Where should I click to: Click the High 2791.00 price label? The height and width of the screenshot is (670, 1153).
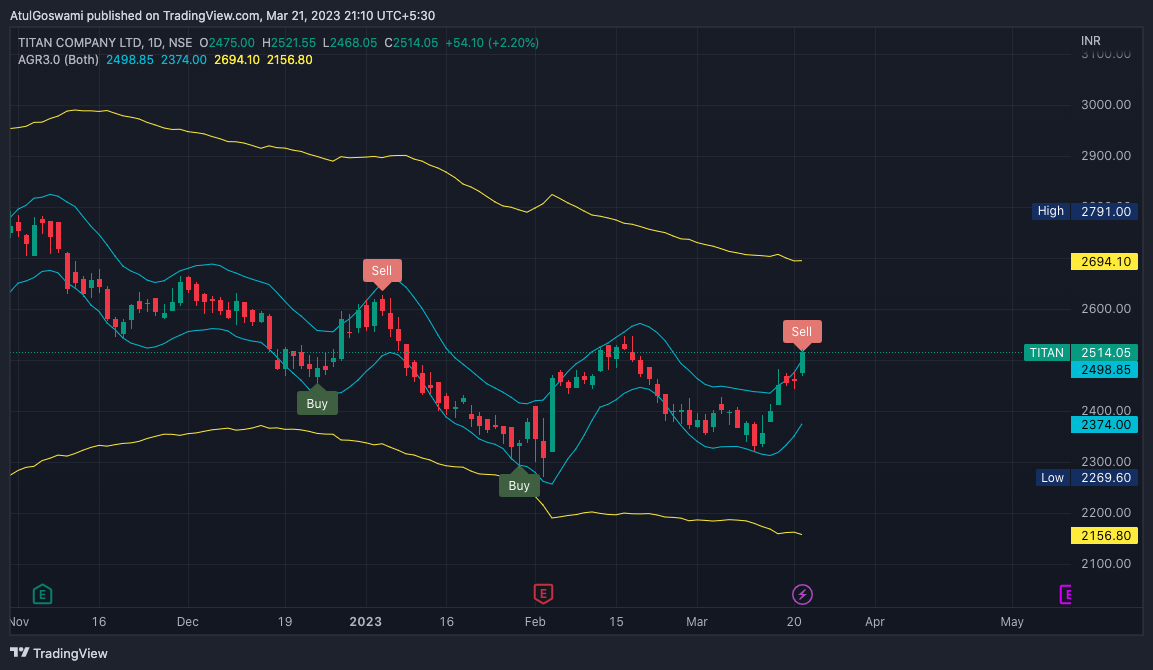1085,212
